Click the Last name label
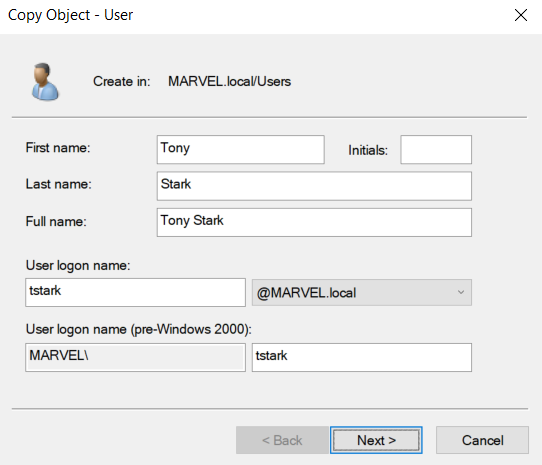This screenshot has height=465, width=542. click(x=58, y=184)
